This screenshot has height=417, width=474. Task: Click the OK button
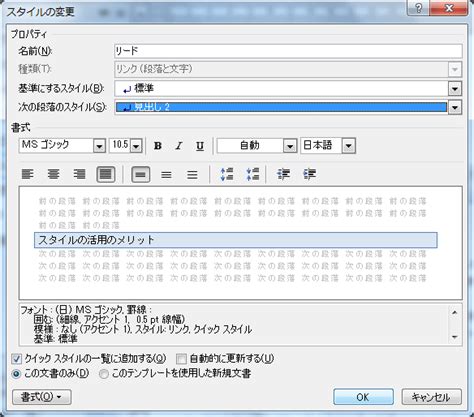click(363, 397)
